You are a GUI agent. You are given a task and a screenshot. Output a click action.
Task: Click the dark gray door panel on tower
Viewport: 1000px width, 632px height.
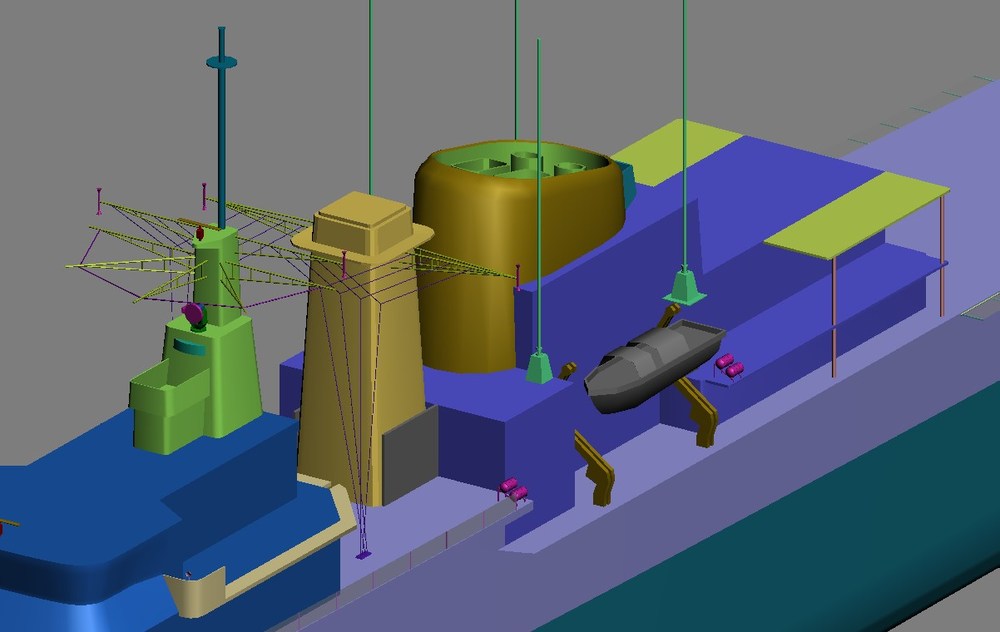click(410, 452)
